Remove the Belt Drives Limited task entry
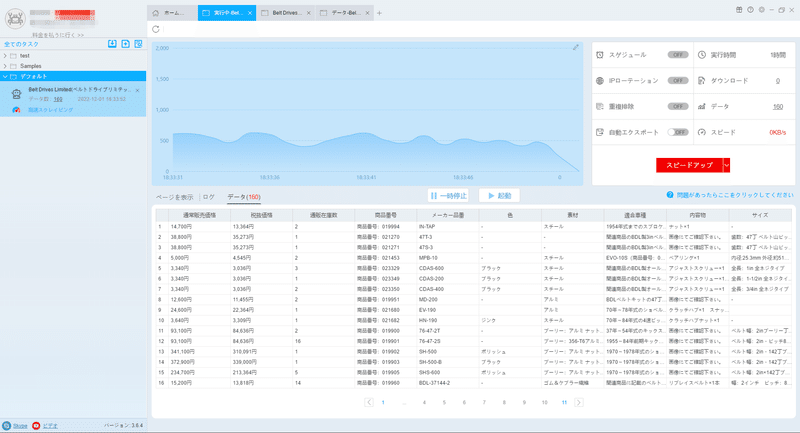The width and height of the screenshot is (800, 433). point(137,90)
